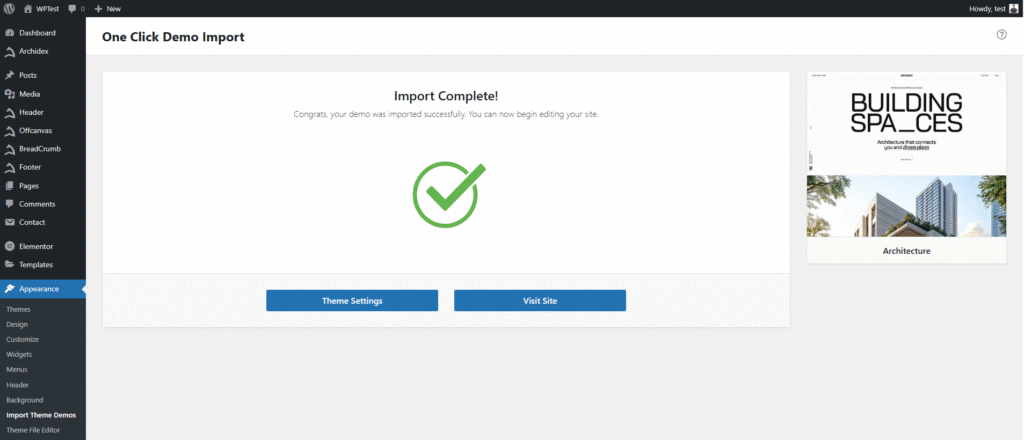Click the Contact envelope icon
The height and width of the screenshot is (440, 1024).
(x=9, y=222)
